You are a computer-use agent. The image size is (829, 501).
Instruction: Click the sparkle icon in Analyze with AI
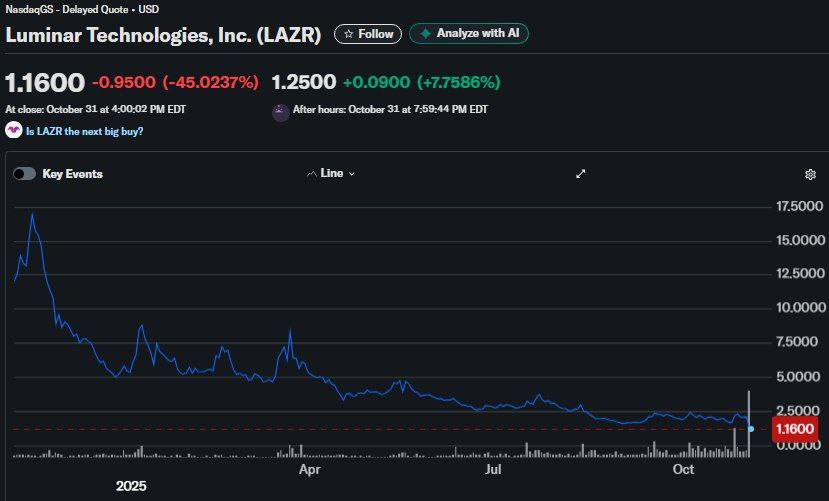(425, 33)
